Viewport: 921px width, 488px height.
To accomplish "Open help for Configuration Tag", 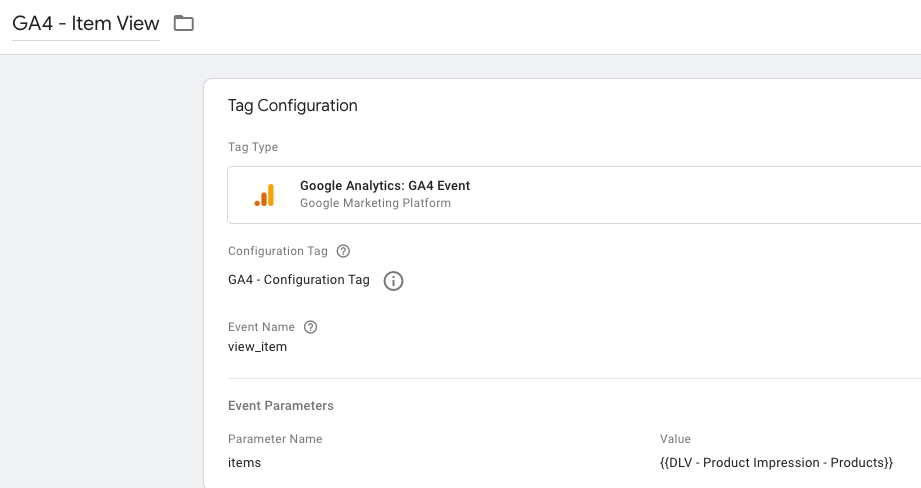I will coord(344,251).
